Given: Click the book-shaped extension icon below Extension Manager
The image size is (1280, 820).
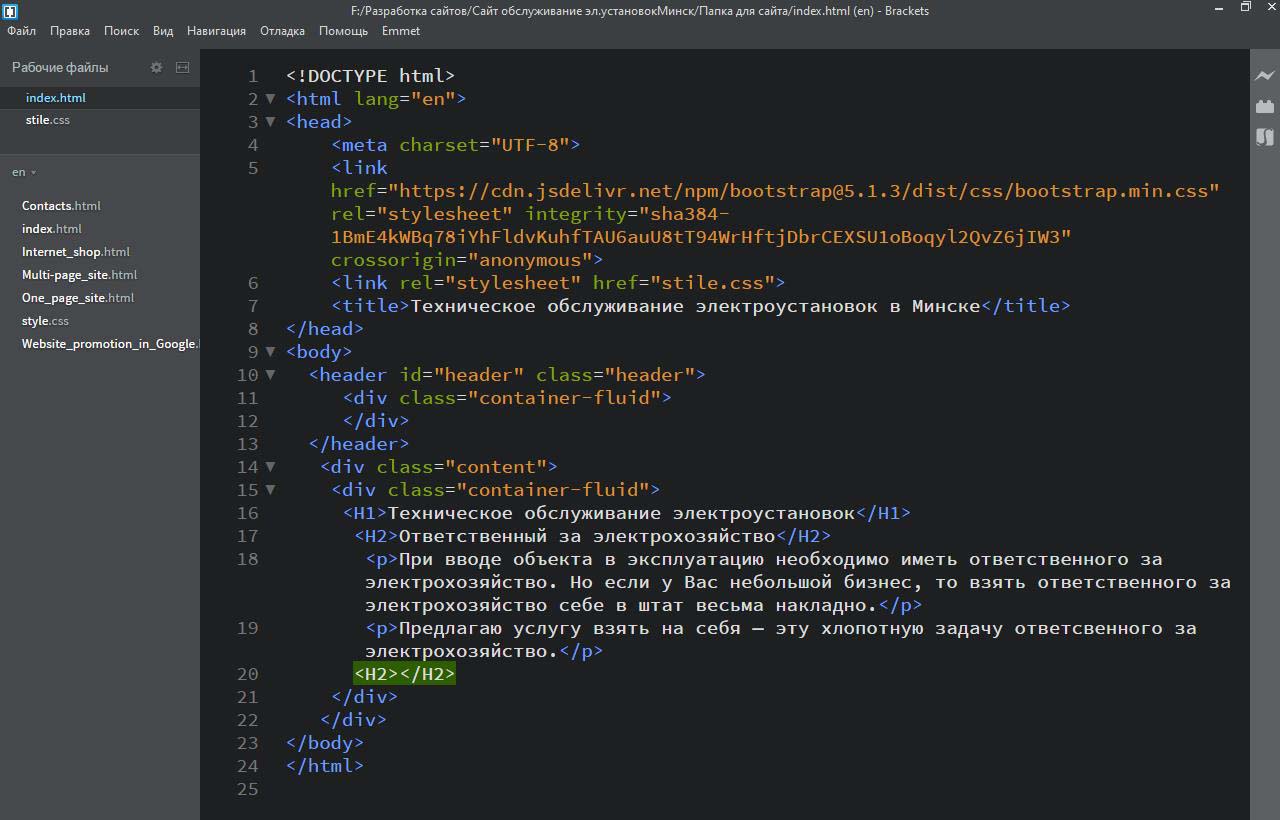Looking at the screenshot, I should pyautogui.click(x=1265, y=137).
